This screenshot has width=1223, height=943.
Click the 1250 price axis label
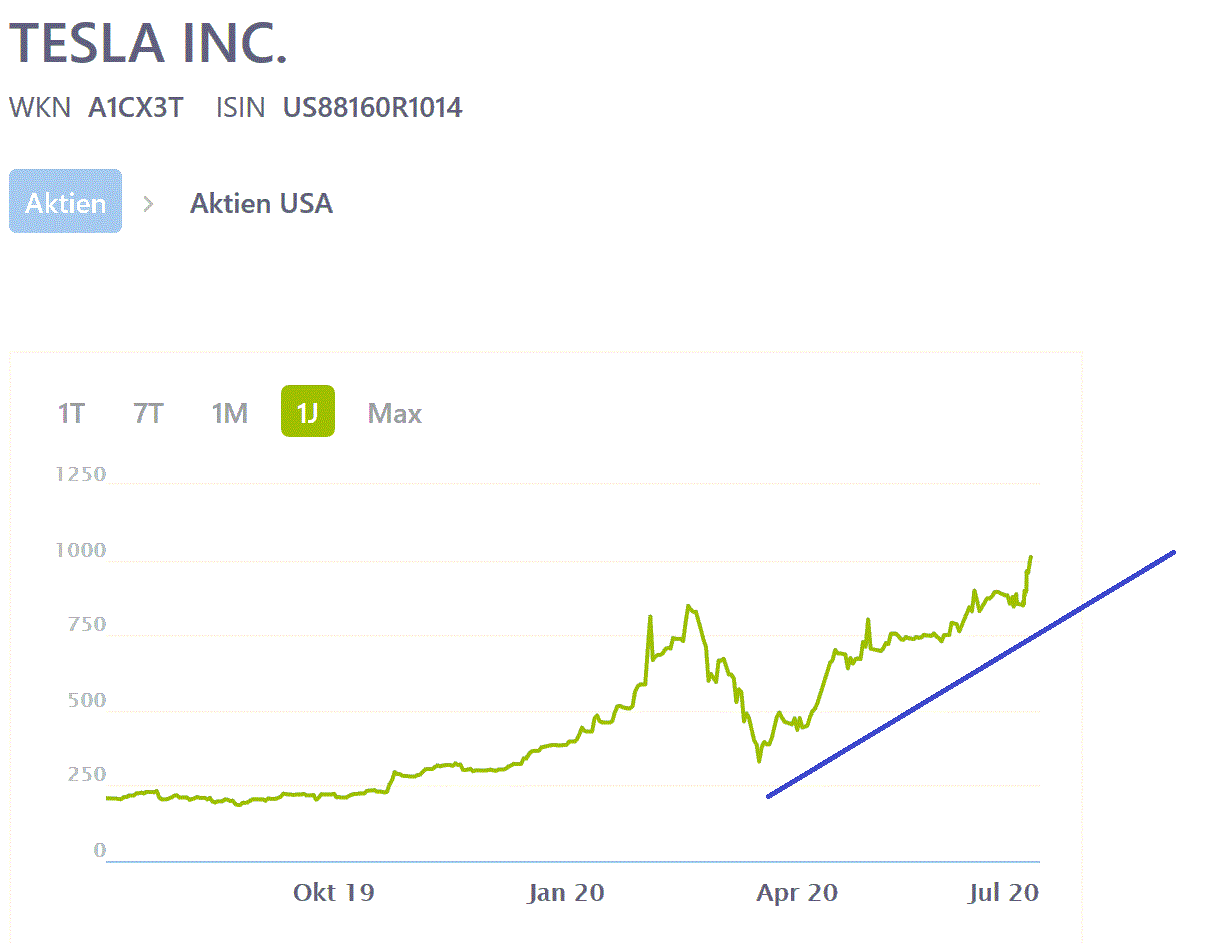point(81,474)
